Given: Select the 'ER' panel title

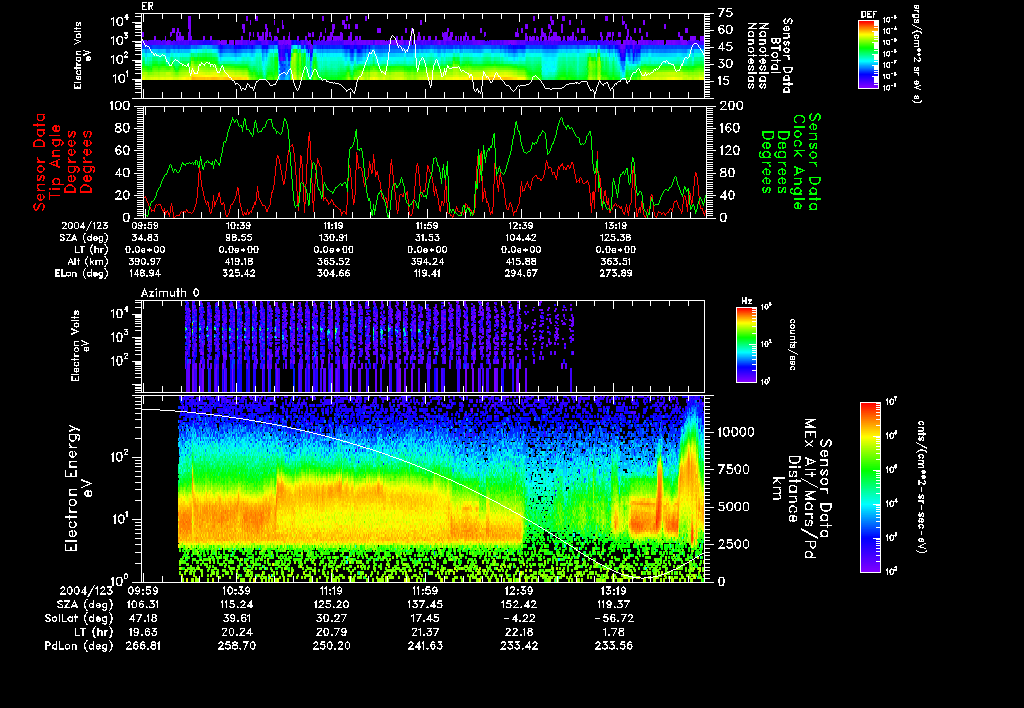Looking at the screenshot, I should pyautogui.click(x=147, y=7).
